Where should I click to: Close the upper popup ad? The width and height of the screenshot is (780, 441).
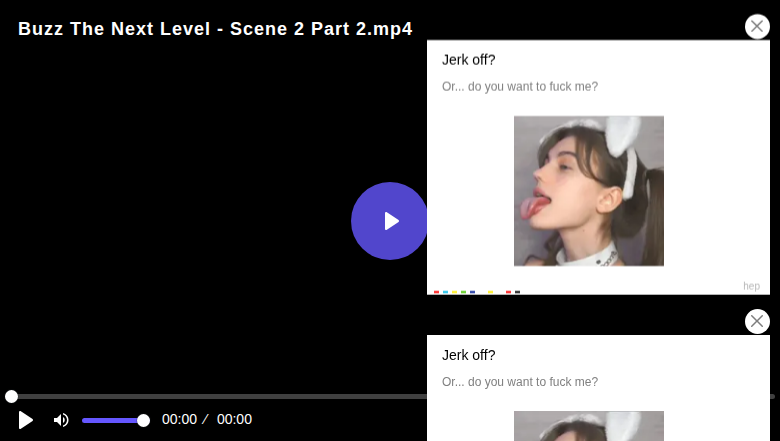pos(757,27)
